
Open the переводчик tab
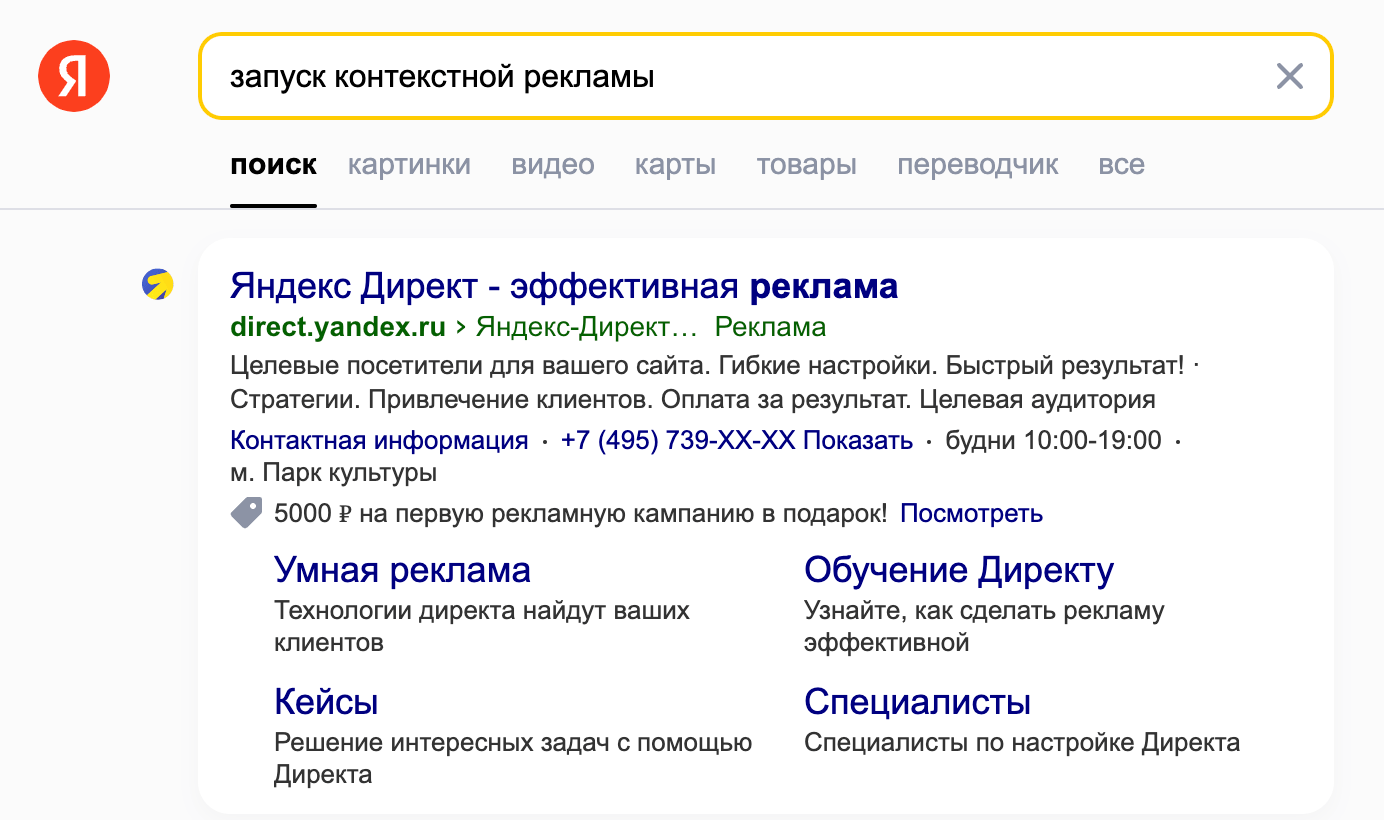tap(977, 164)
